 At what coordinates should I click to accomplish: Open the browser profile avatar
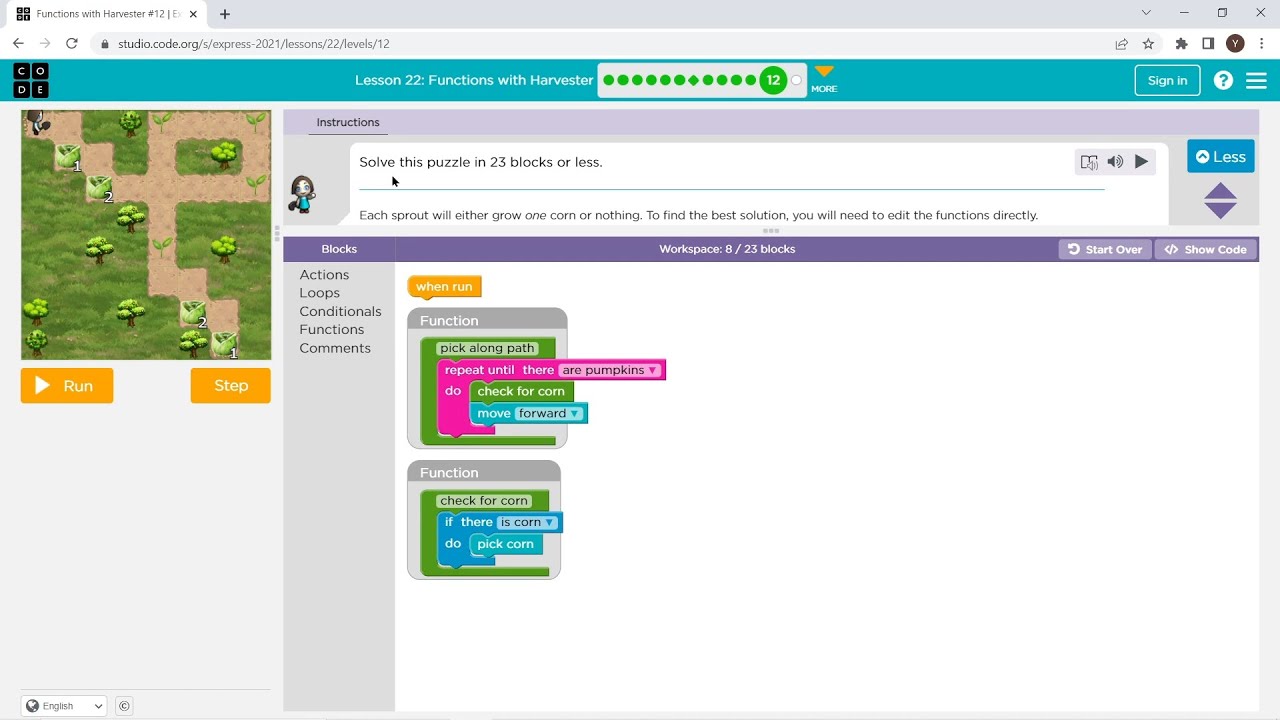[x=1235, y=43]
